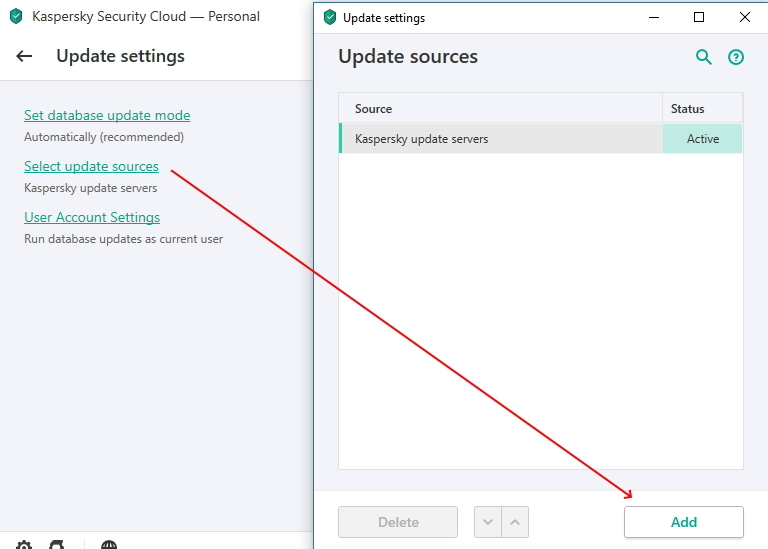Toggle the Active status of Kaspersky servers
The width and height of the screenshot is (768, 549).
tap(702, 139)
